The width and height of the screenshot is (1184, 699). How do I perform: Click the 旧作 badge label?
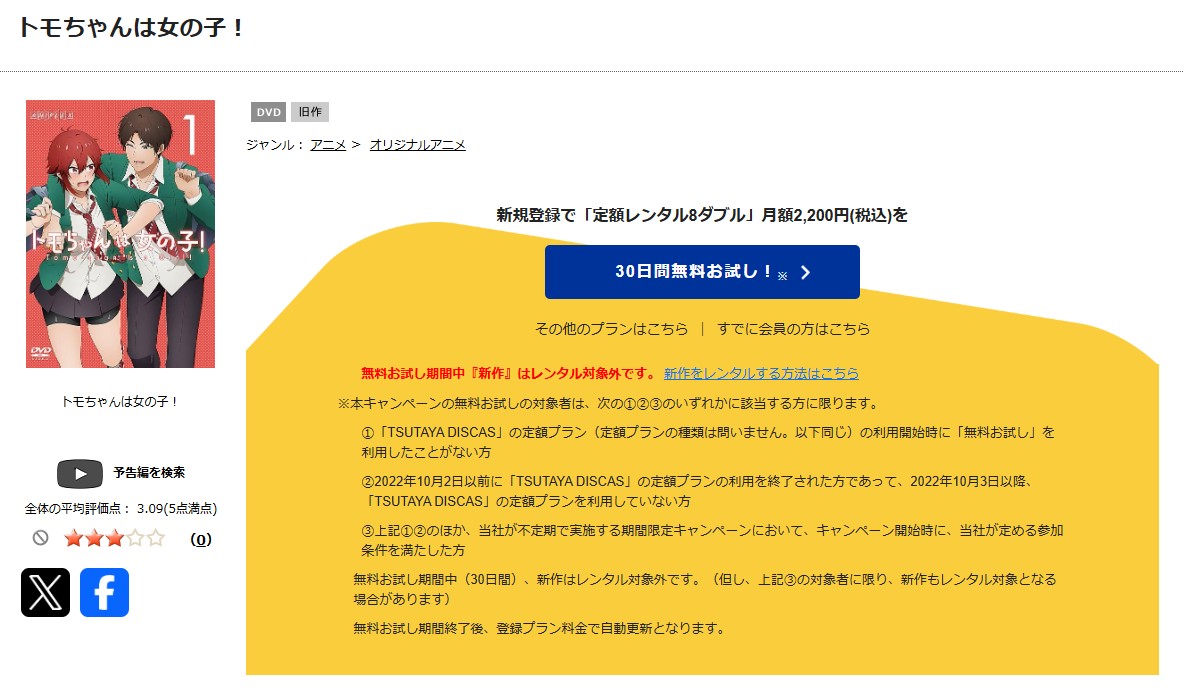[309, 112]
